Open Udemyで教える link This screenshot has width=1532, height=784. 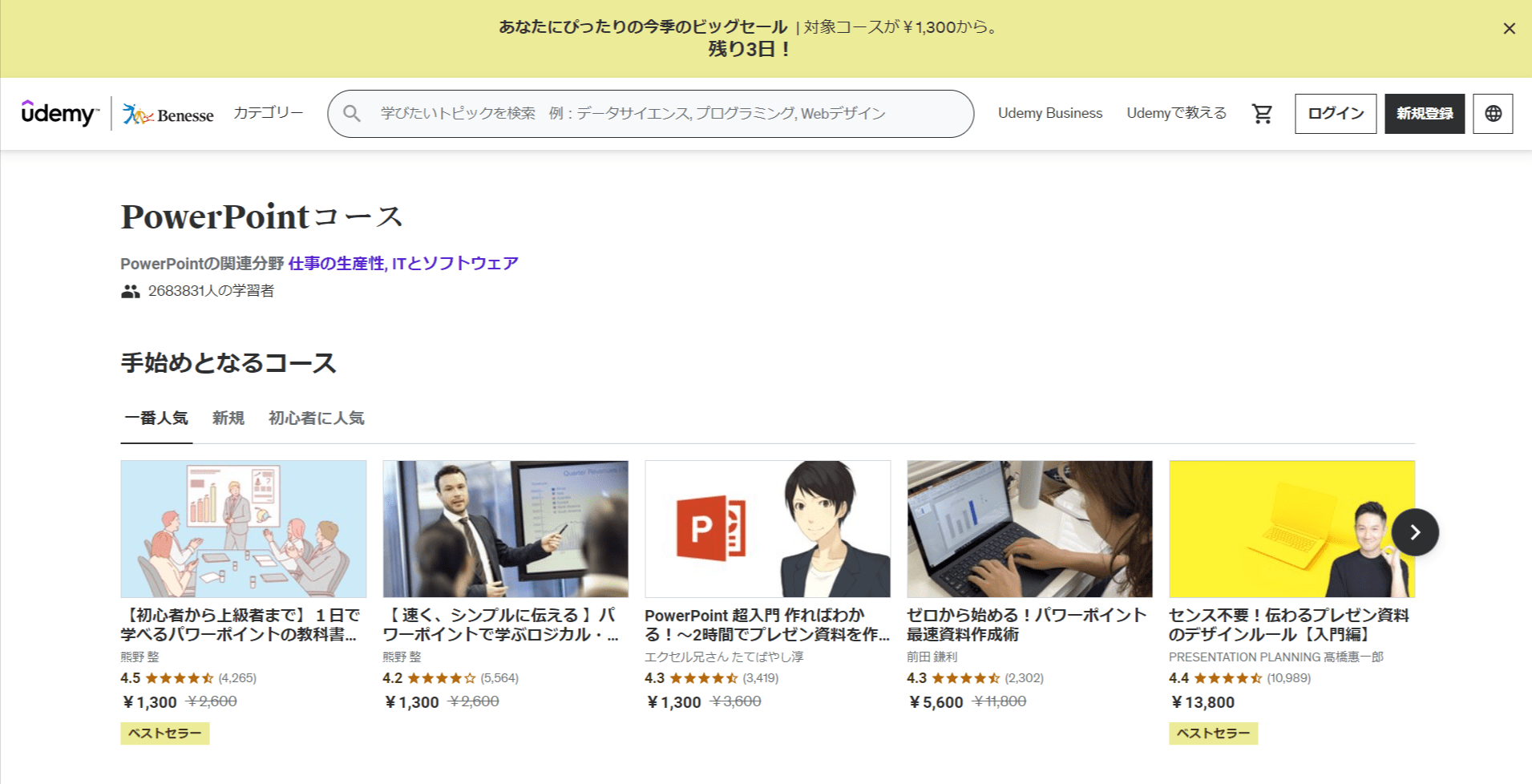tap(1176, 113)
